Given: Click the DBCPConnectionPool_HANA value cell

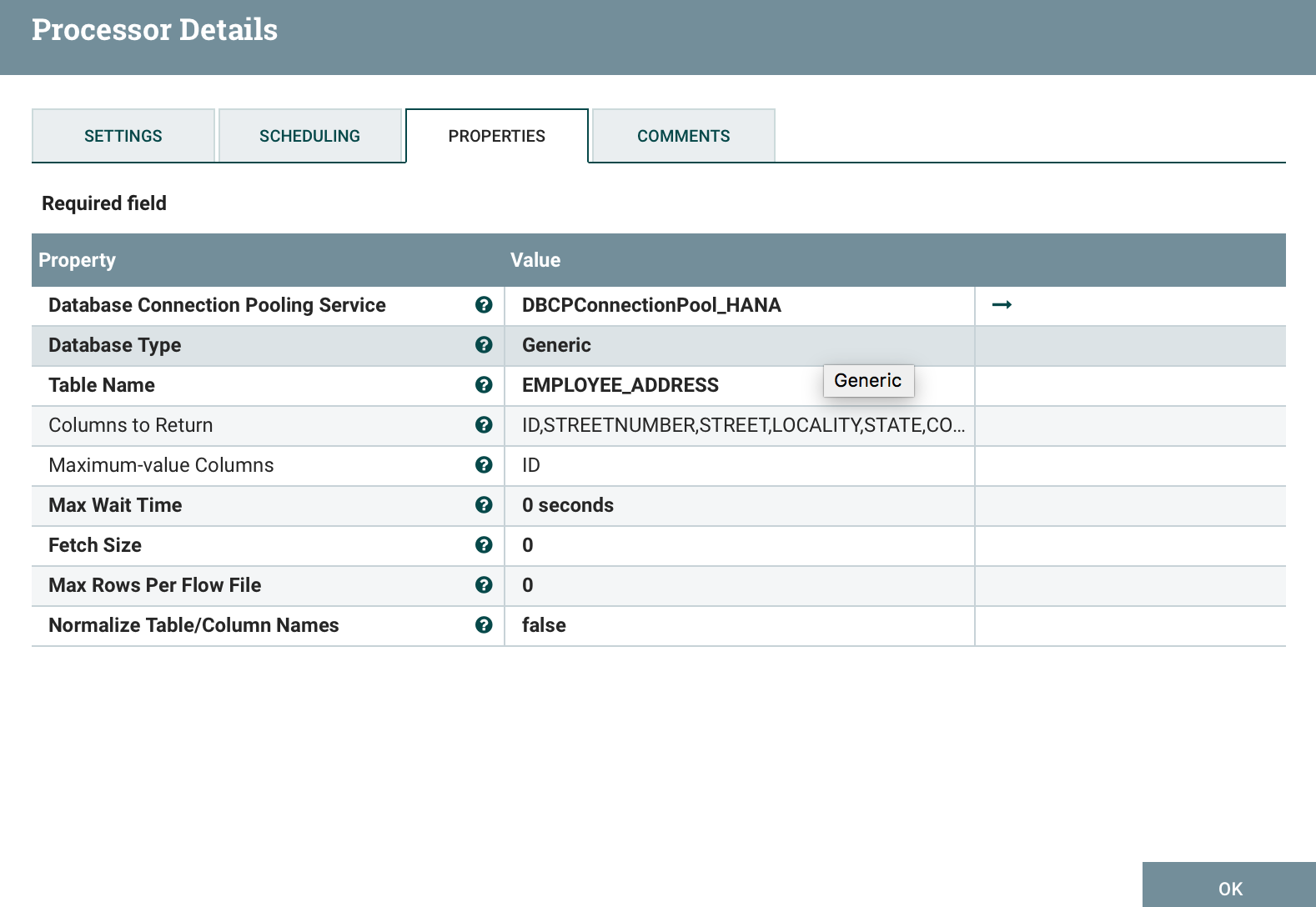Looking at the screenshot, I should [x=651, y=305].
